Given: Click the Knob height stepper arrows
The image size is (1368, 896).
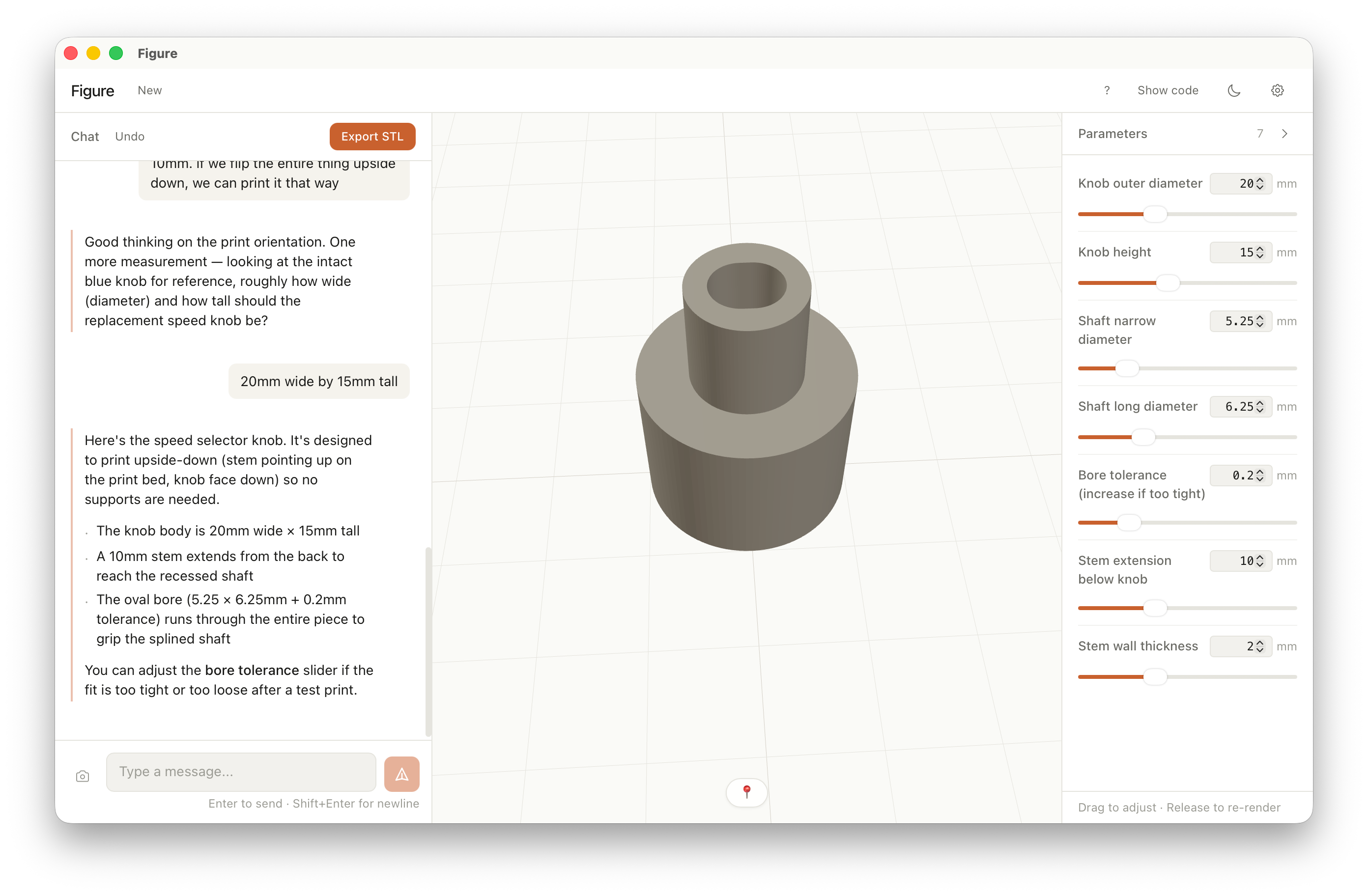Looking at the screenshot, I should (x=1260, y=252).
